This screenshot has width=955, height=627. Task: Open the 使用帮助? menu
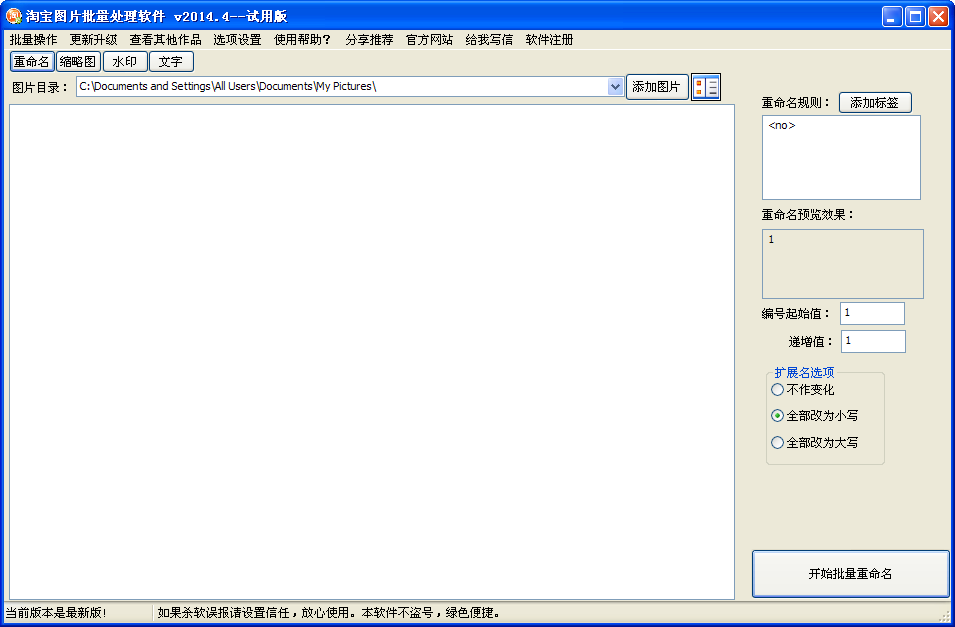302,40
